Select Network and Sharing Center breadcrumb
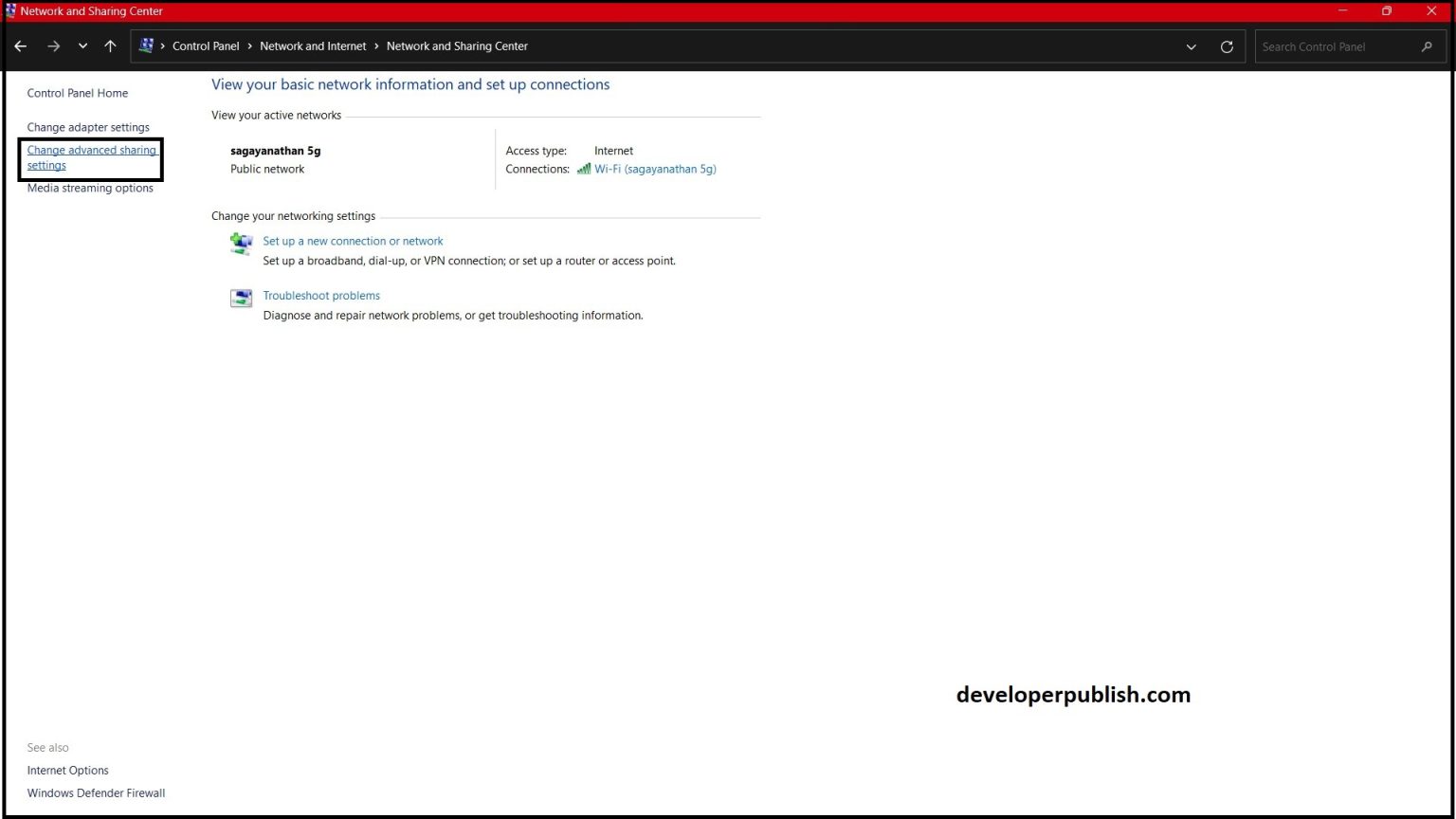Screen dimensions: 1456x819 457,45
